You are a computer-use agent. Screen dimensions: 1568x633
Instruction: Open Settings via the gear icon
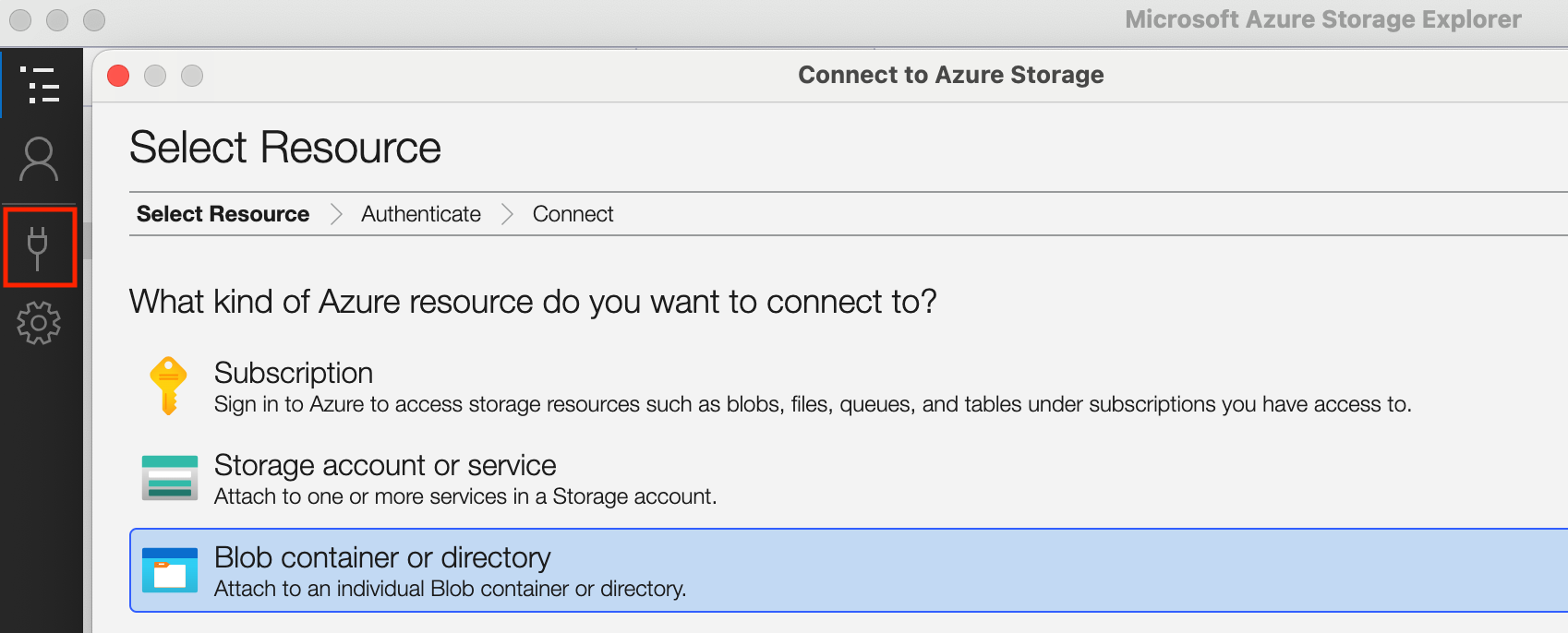tap(39, 323)
